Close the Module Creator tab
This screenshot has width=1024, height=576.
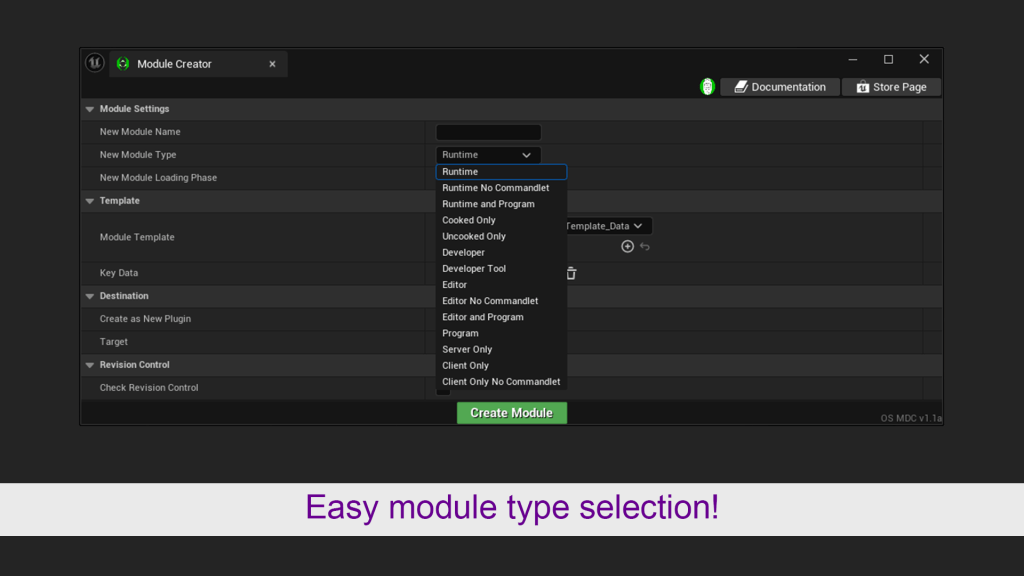pos(272,64)
